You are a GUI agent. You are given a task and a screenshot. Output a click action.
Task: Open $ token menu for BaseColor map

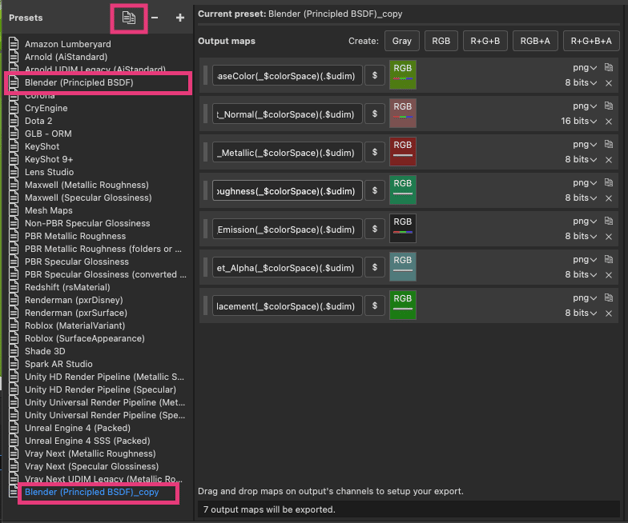coord(374,75)
